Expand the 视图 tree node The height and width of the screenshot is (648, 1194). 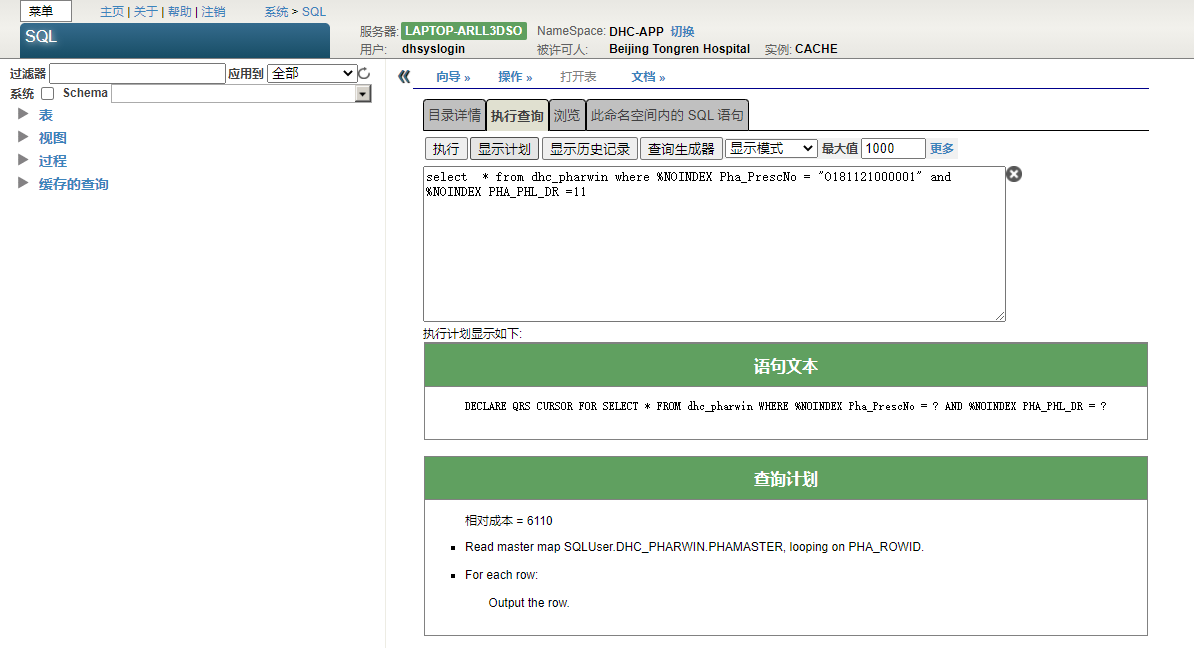click(x=23, y=137)
